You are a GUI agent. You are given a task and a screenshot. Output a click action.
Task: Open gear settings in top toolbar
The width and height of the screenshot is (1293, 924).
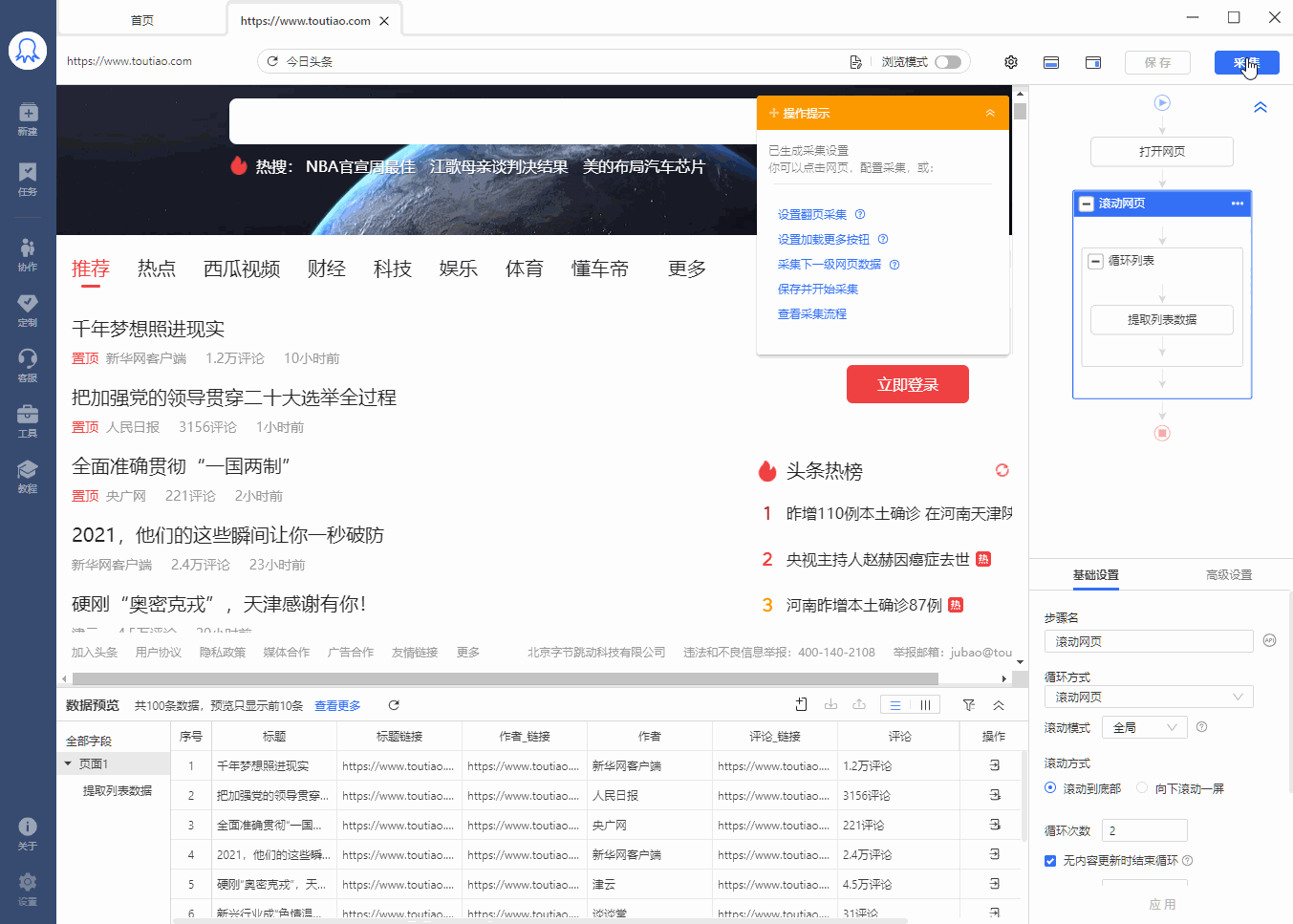point(1011,62)
